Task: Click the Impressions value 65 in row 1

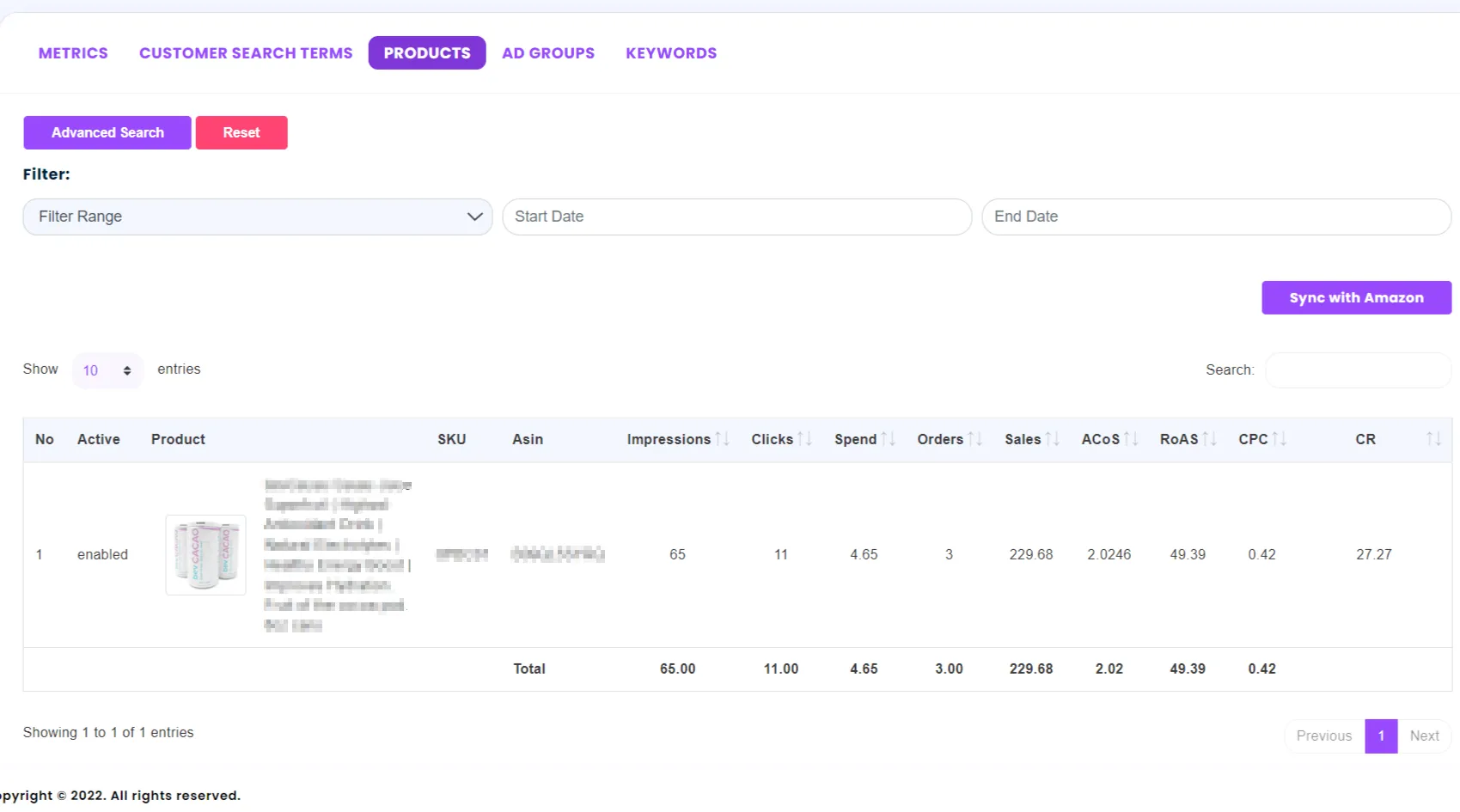Action: coord(677,555)
